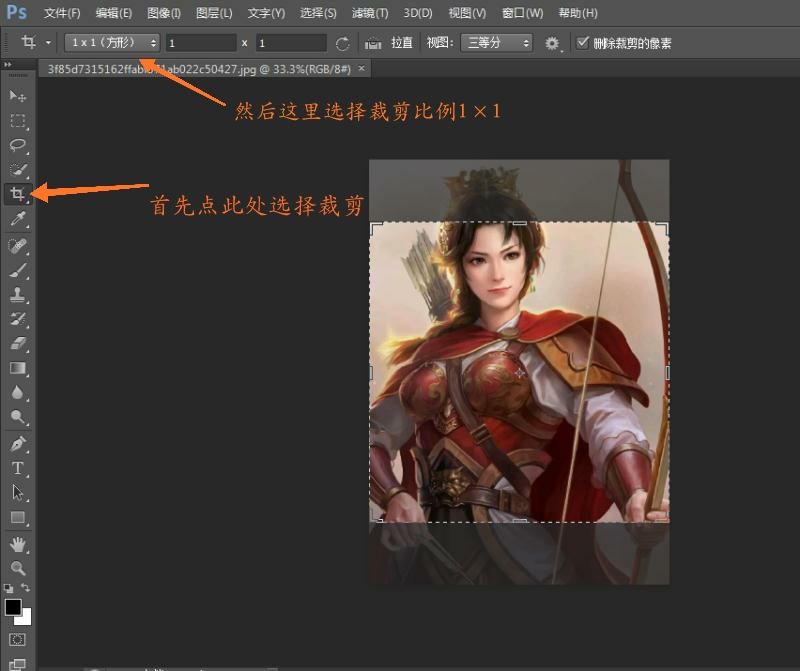This screenshot has height=671, width=800.
Task: Click the background color swatch
Action: [25, 619]
